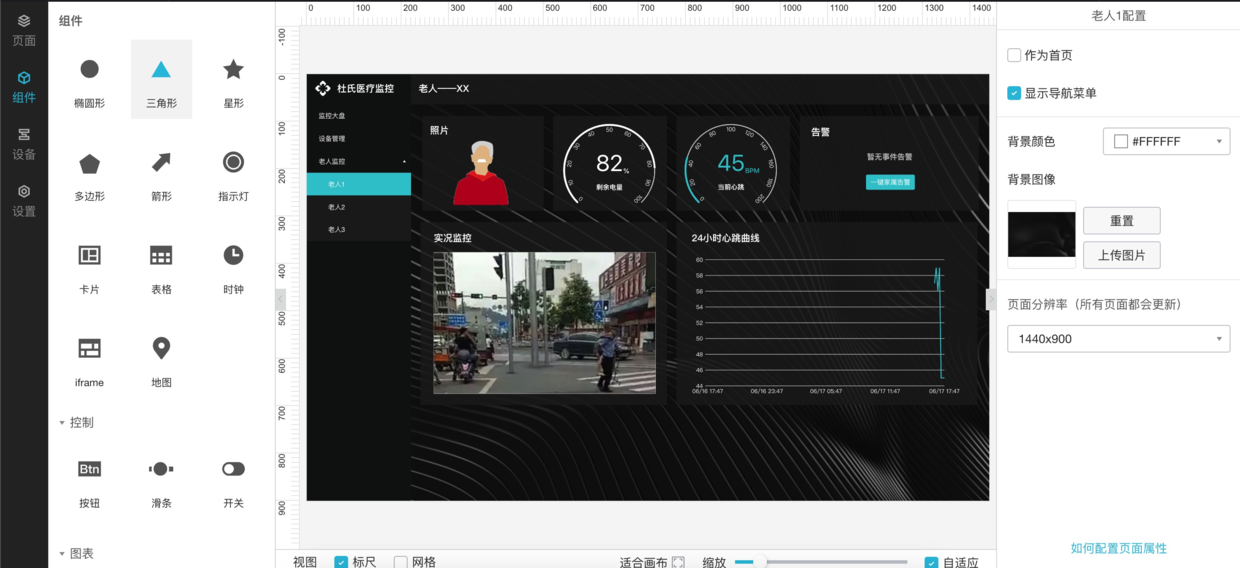Select the 地图 map component

click(161, 359)
